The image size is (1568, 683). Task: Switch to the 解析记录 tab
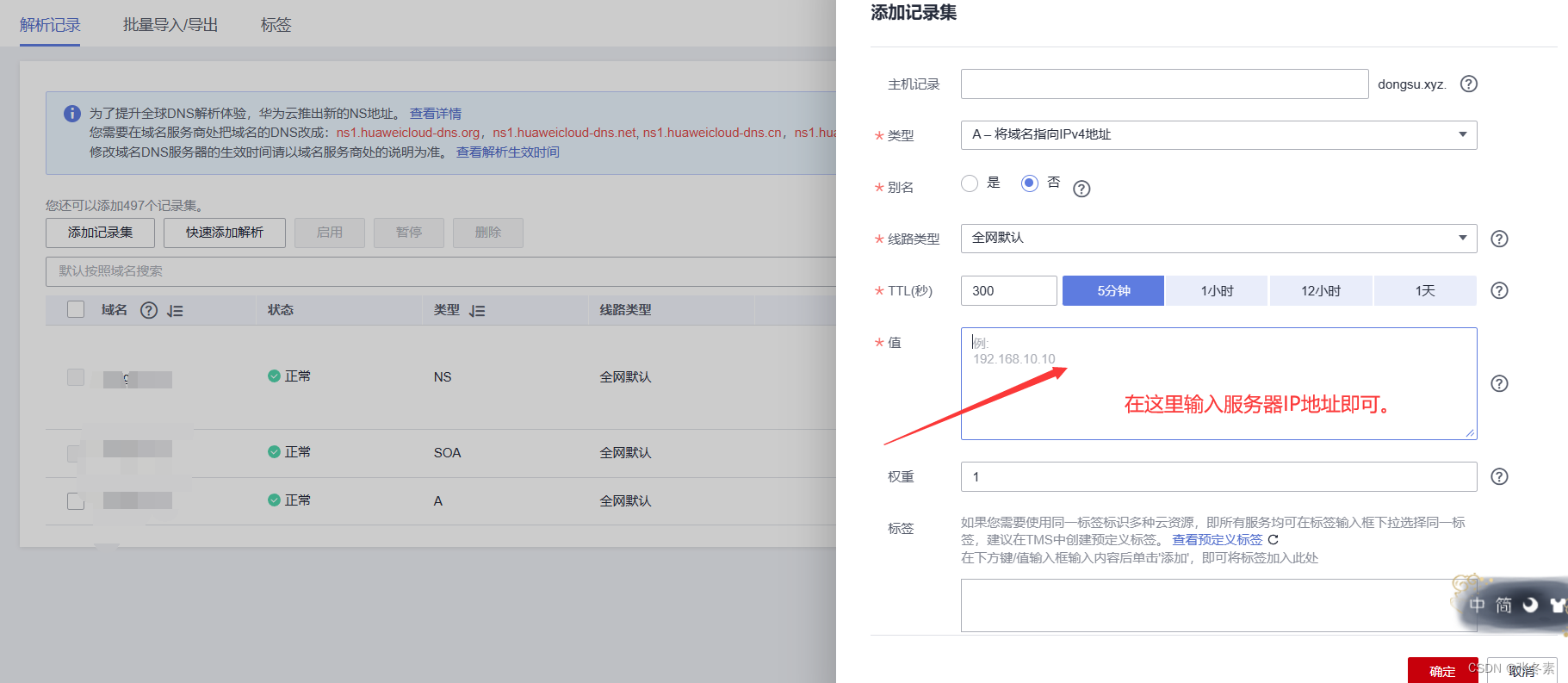(x=50, y=25)
